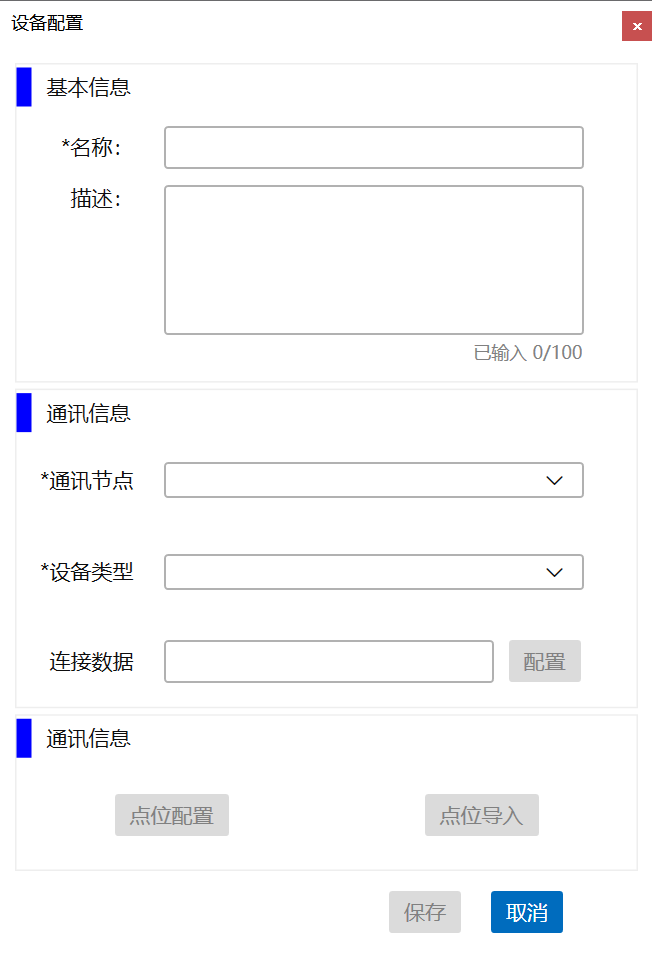Close the 设备配置 dialog window
652x963 pixels.
637,26
